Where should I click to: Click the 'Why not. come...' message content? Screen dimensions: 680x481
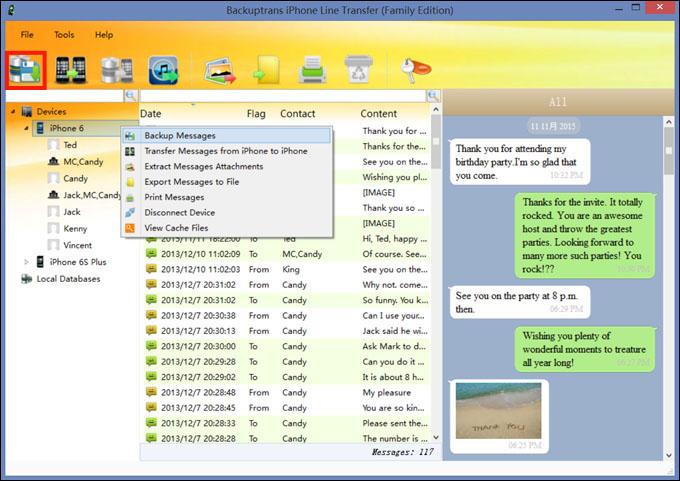[x=395, y=285]
